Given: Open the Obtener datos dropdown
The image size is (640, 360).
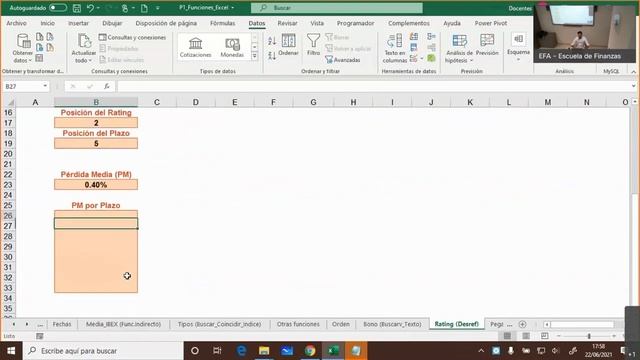Looking at the screenshot, I should pos(22,49).
